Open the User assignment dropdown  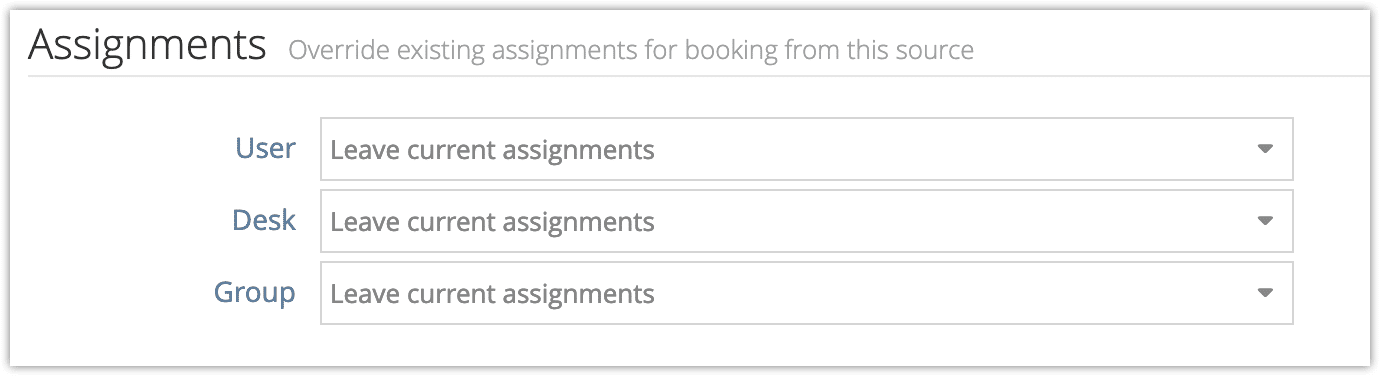tap(807, 149)
